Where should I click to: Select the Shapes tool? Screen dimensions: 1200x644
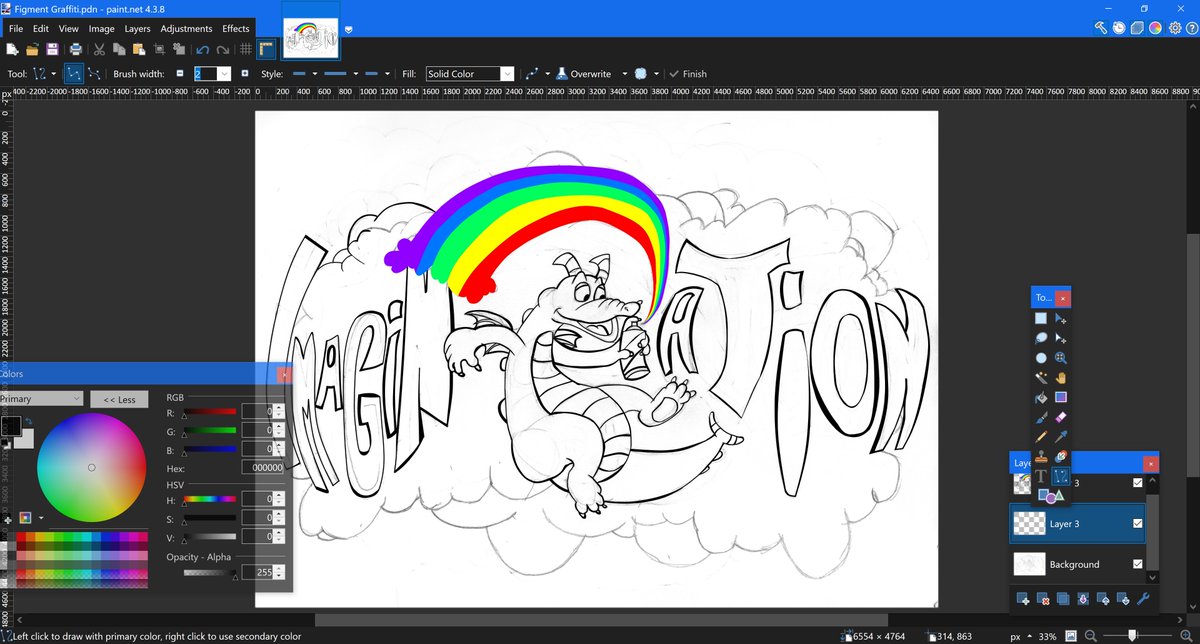click(1050, 496)
